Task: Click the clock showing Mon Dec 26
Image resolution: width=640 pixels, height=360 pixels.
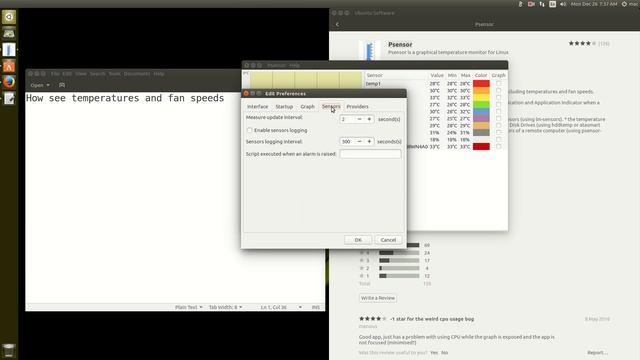Action: point(594,4)
